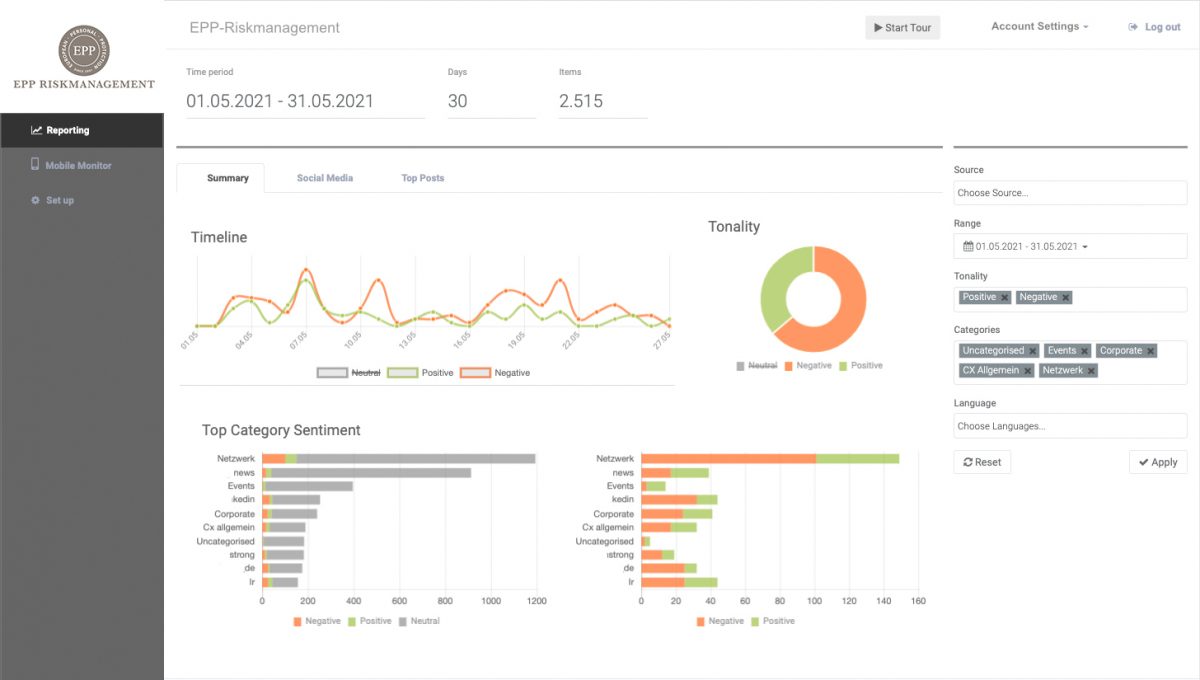Start the guided tour

click(903, 27)
